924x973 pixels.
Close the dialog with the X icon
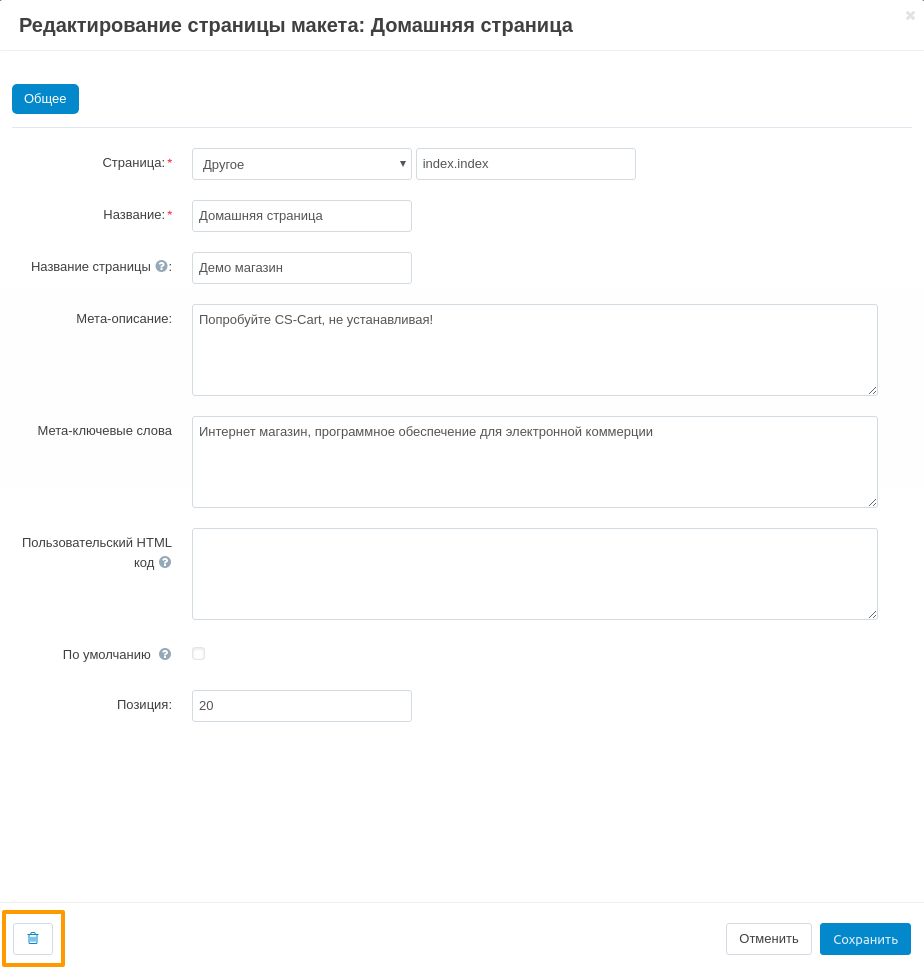click(910, 15)
